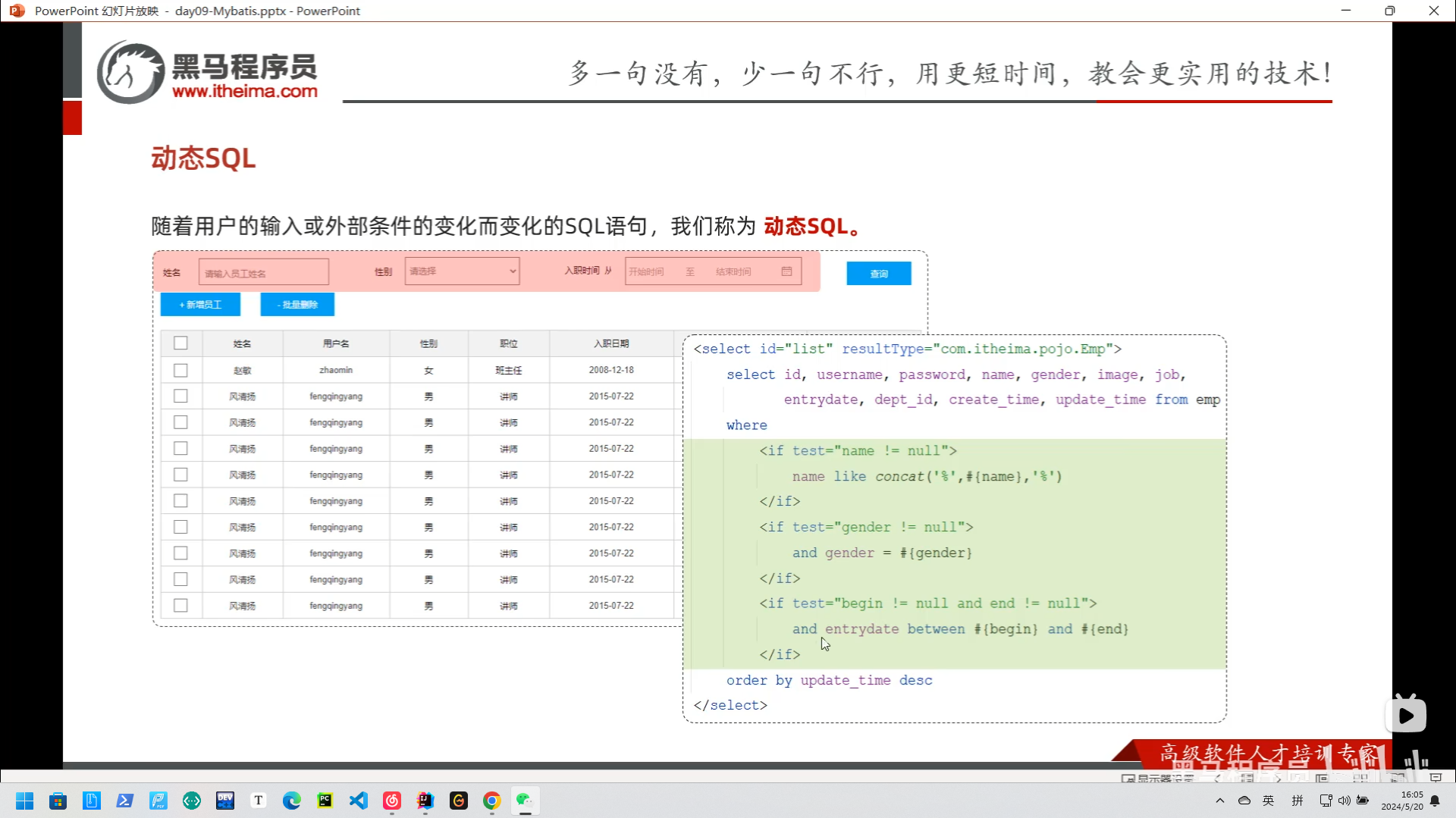Click the 动态SQL slide title
This screenshot has height=818, width=1456.
(203, 158)
